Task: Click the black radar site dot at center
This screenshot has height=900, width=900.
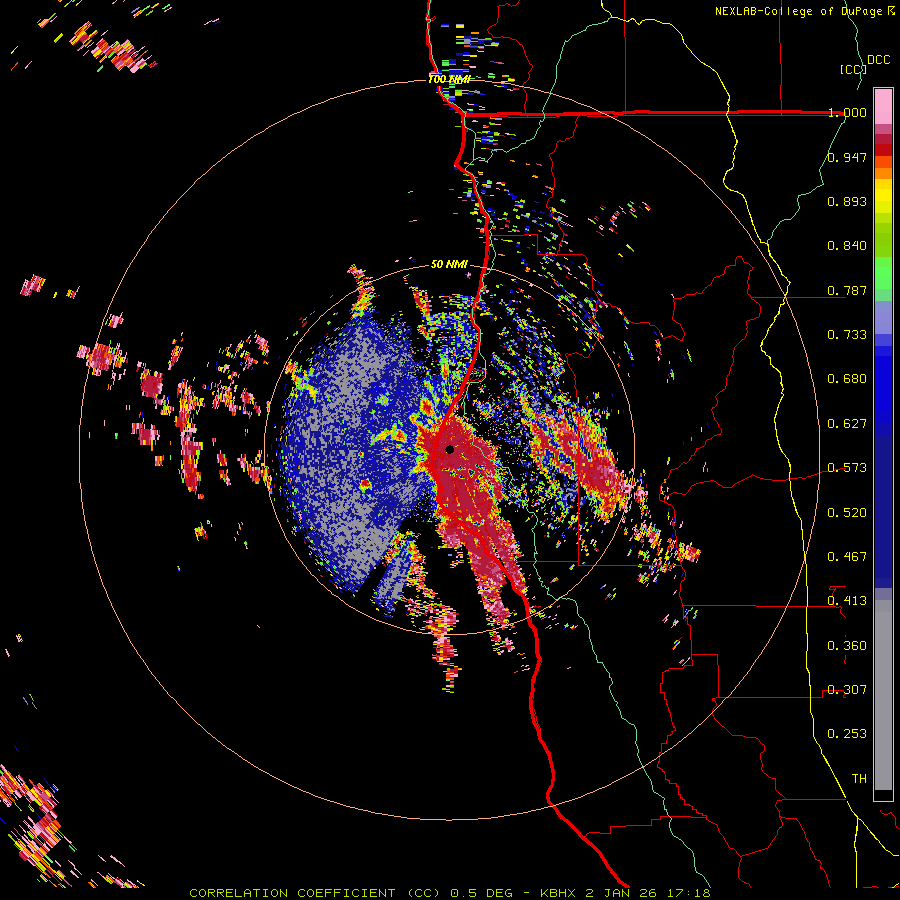Action: pyautogui.click(x=450, y=449)
